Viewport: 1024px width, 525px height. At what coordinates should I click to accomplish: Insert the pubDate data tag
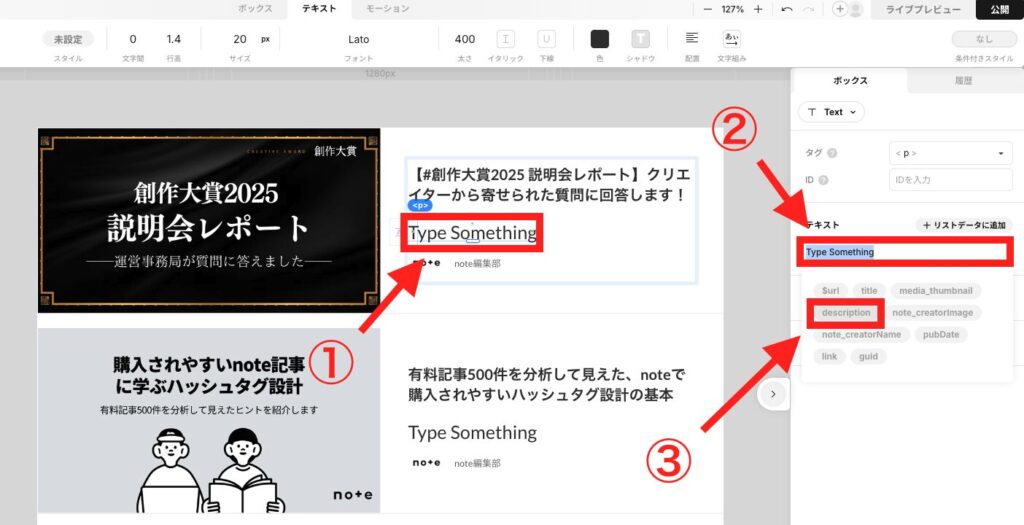(x=940, y=334)
